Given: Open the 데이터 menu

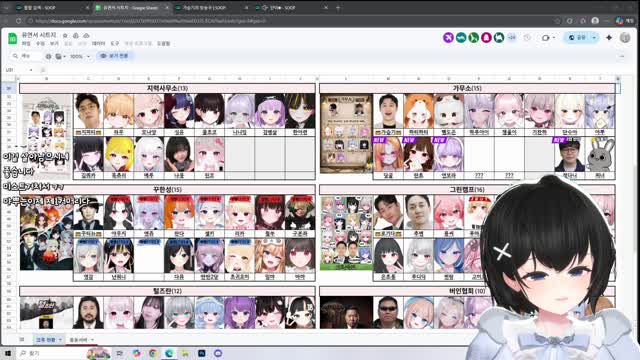Looking at the screenshot, I should [98, 43].
